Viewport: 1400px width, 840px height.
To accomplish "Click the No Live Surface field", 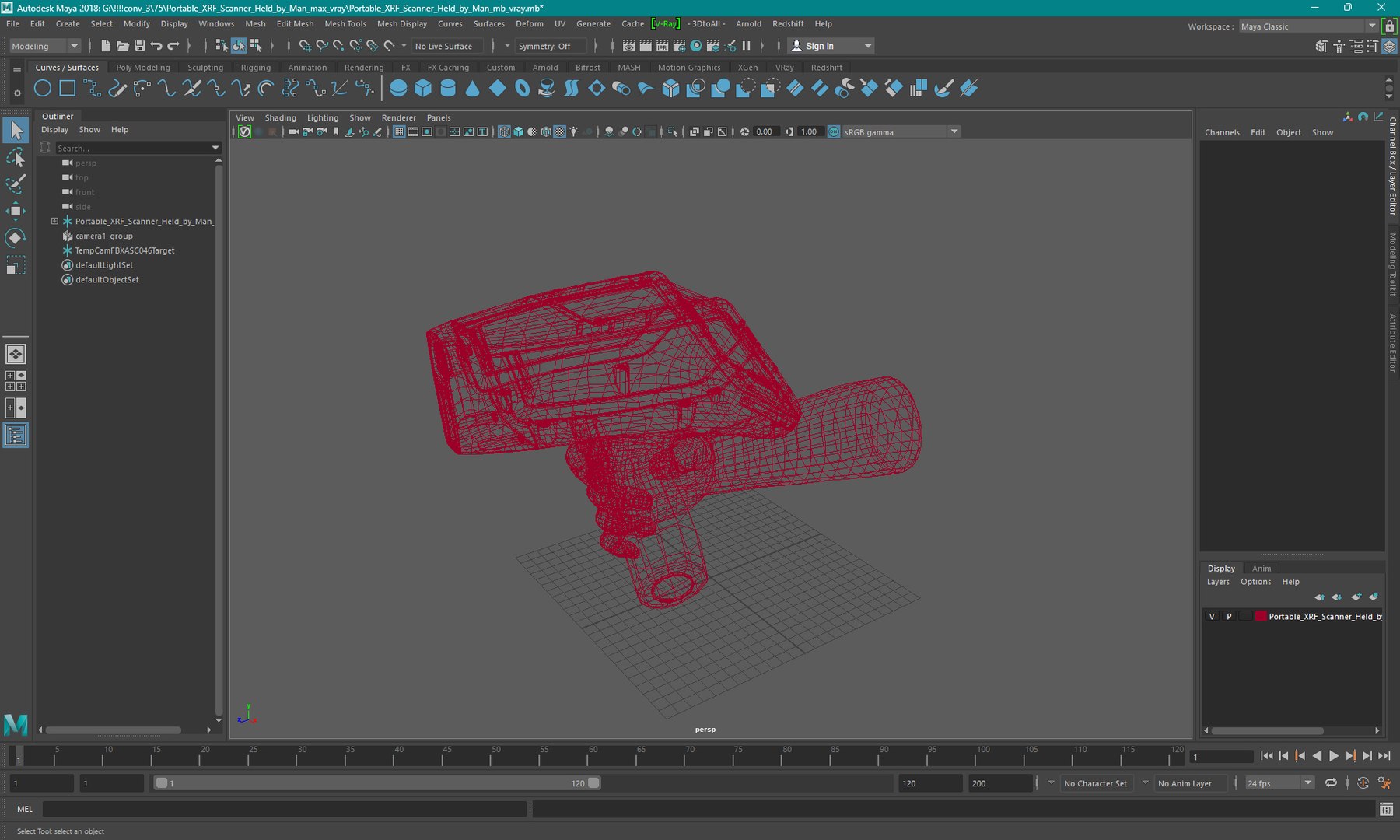I will tap(444, 46).
